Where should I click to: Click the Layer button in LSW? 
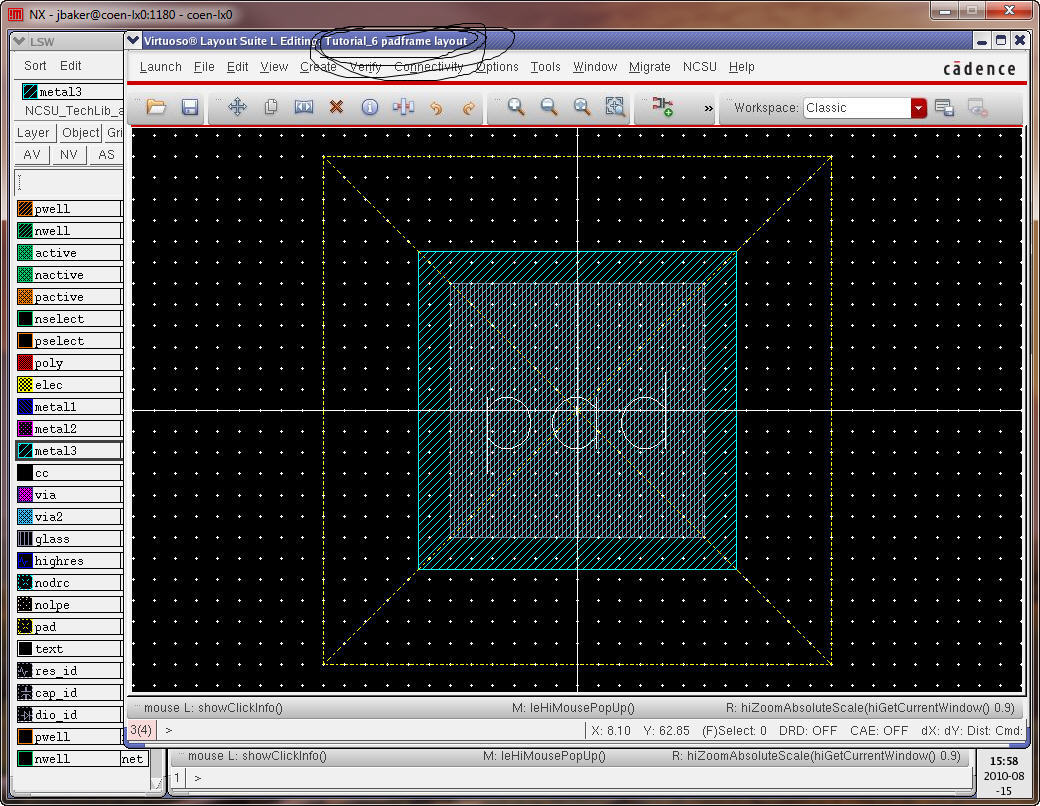(33, 133)
